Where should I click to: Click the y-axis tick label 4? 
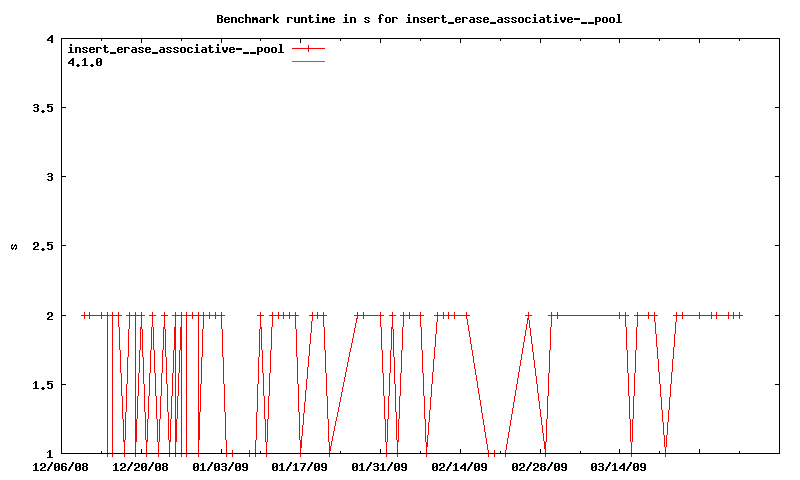point(49,39)
